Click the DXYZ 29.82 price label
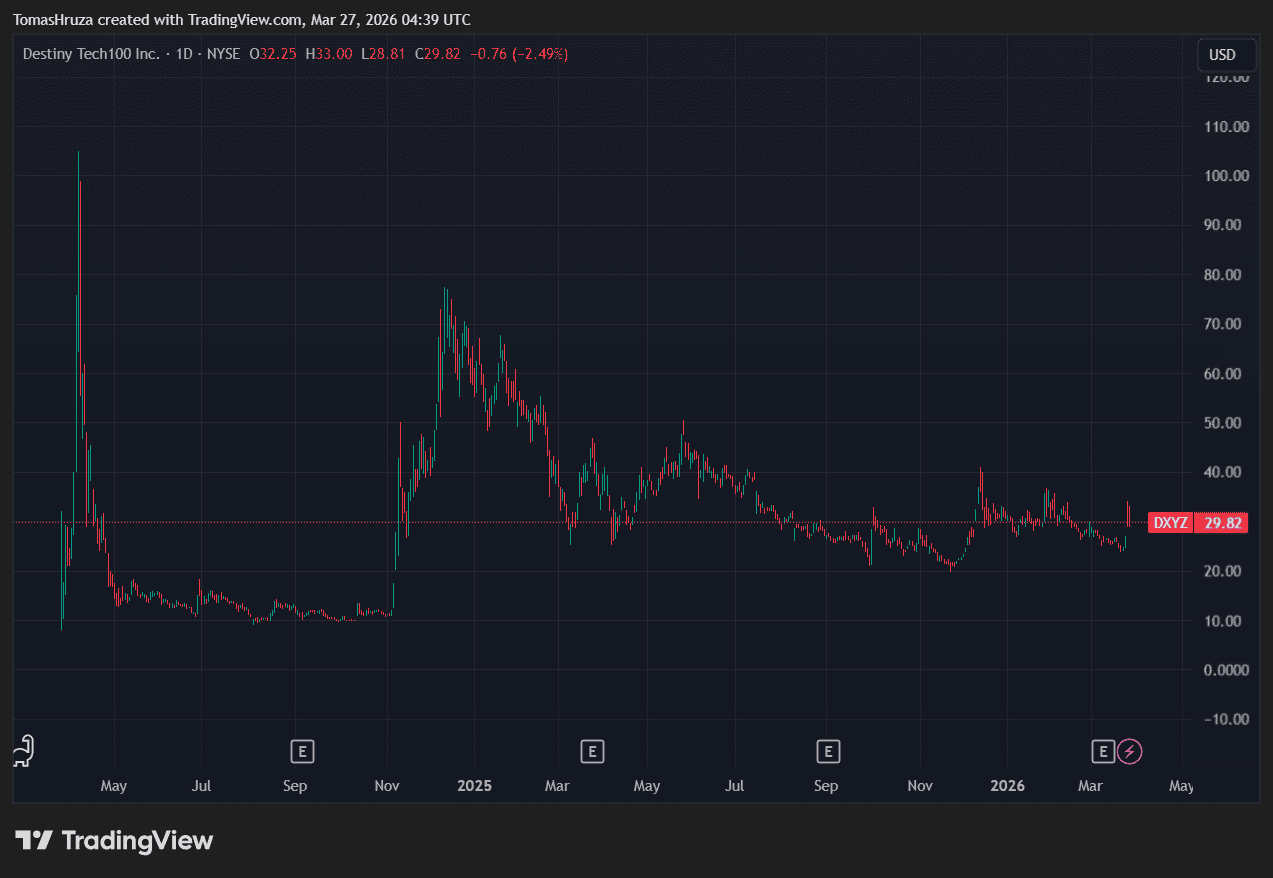Image resolution: width=1273 pixels, height=878 pixels. [x=1196, y=522]
